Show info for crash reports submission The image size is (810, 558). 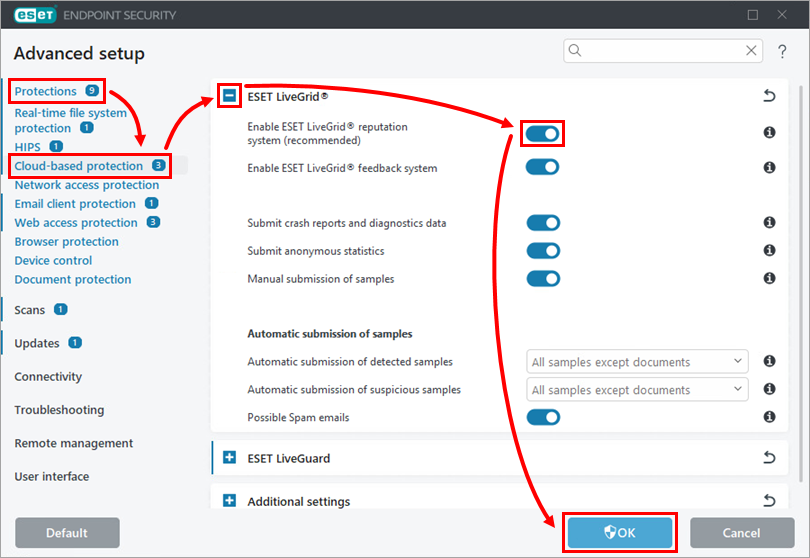[x=769, y=222]
